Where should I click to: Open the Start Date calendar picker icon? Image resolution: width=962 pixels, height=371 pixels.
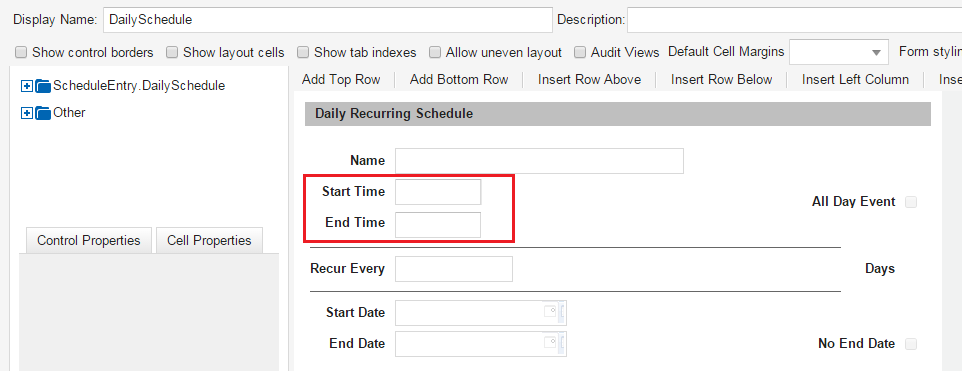pos(550,312)
